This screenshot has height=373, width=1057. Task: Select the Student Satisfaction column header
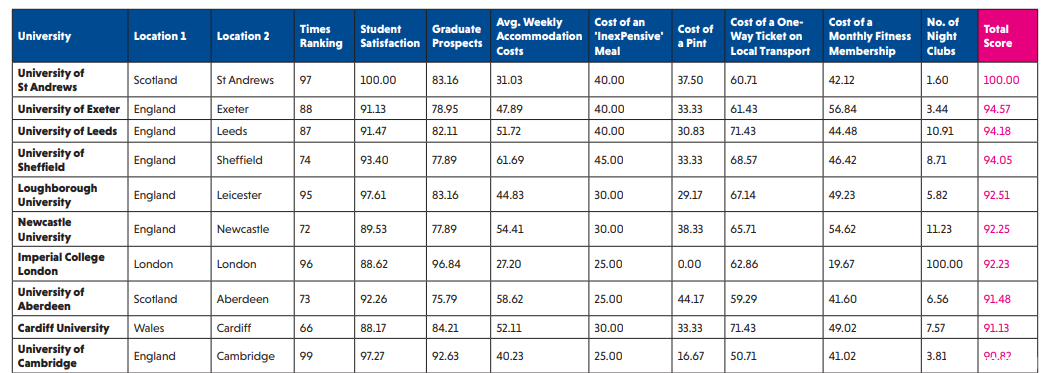pyautogui.click(x=390, y=36)
